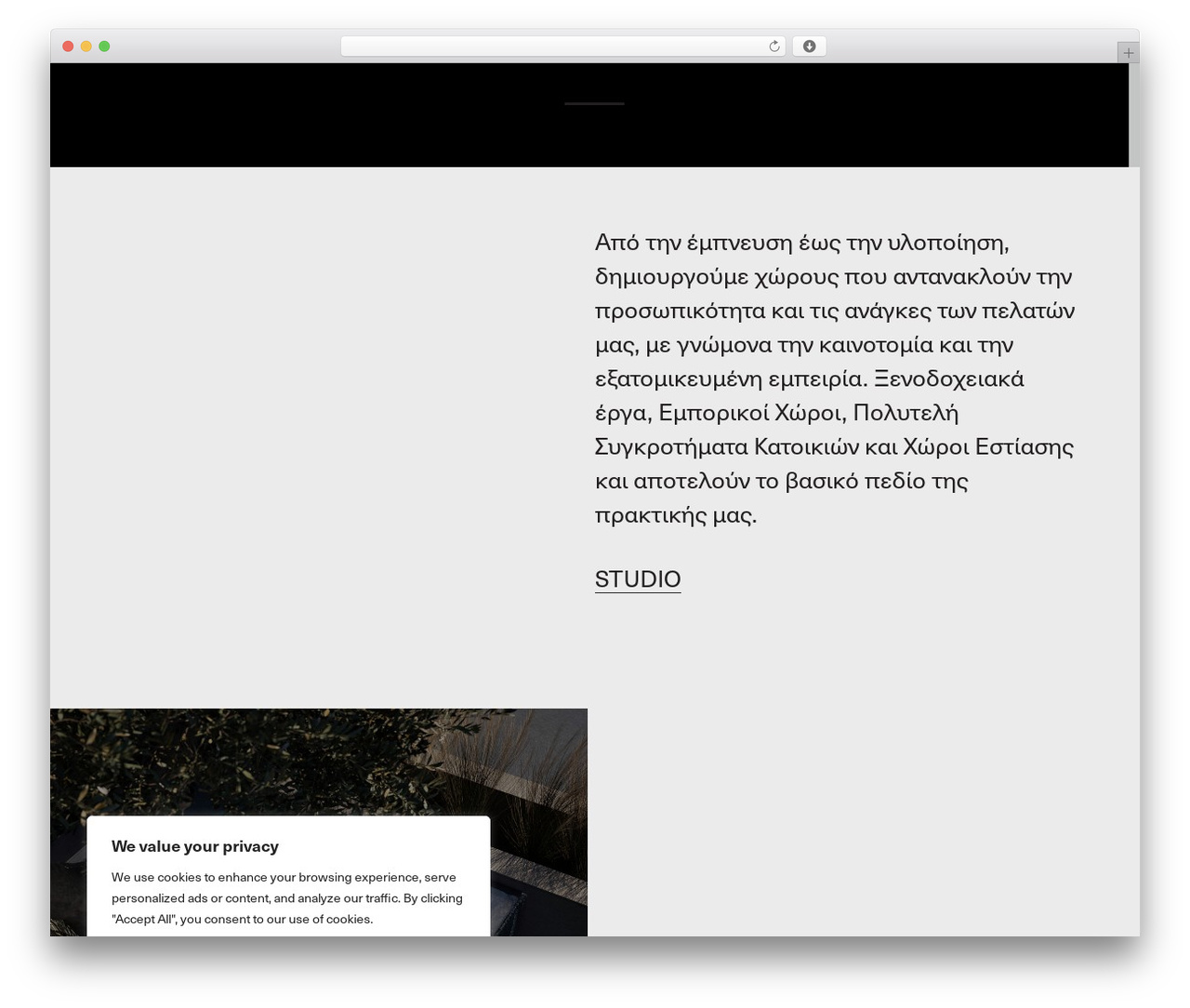Click the page vertical scrollbar
The height and width of the screenshot is (1008, 1190).
tap(1134, 115)
